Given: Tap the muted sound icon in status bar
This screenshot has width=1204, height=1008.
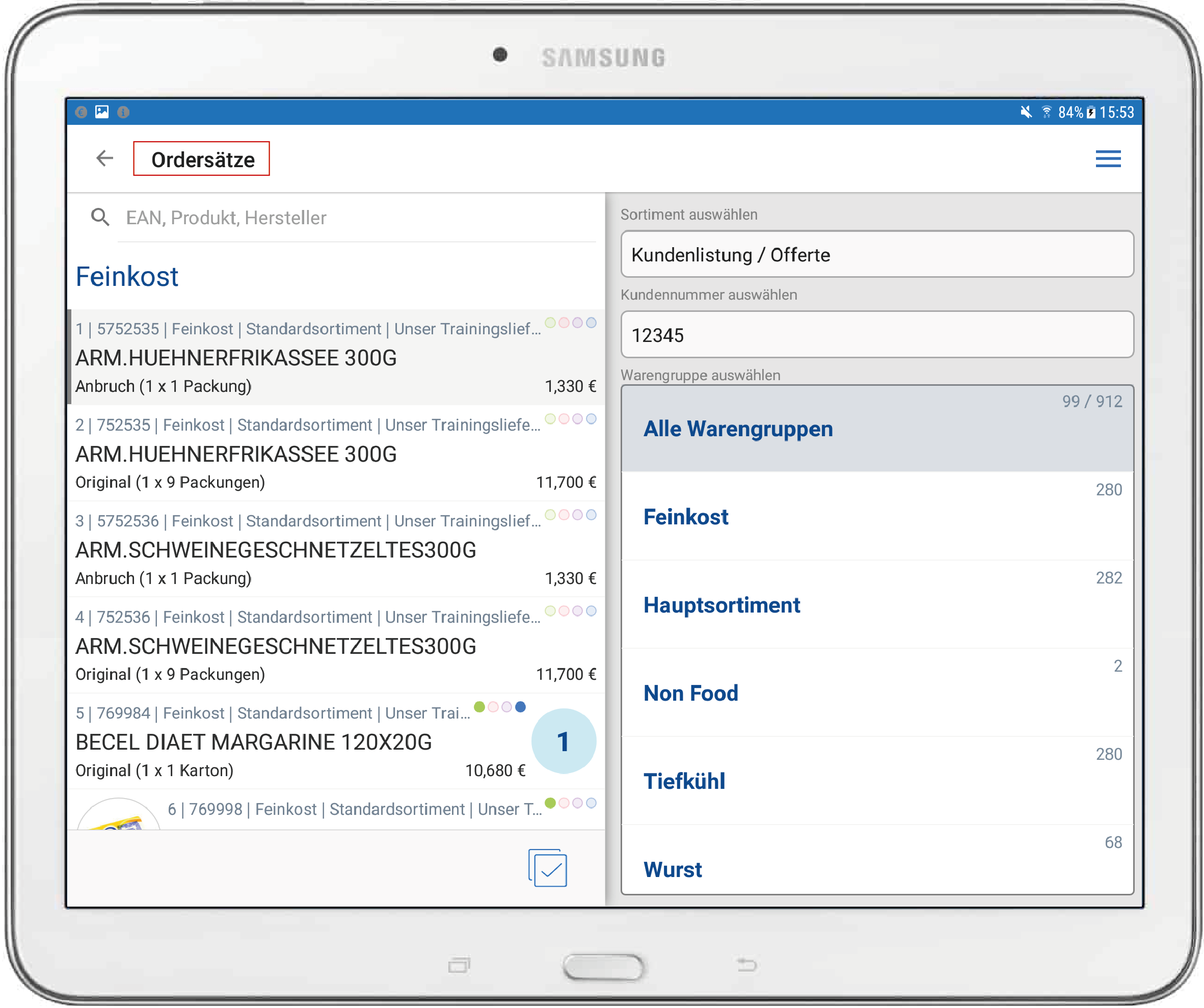Looking at the screenshot, I should (1026, 113).
